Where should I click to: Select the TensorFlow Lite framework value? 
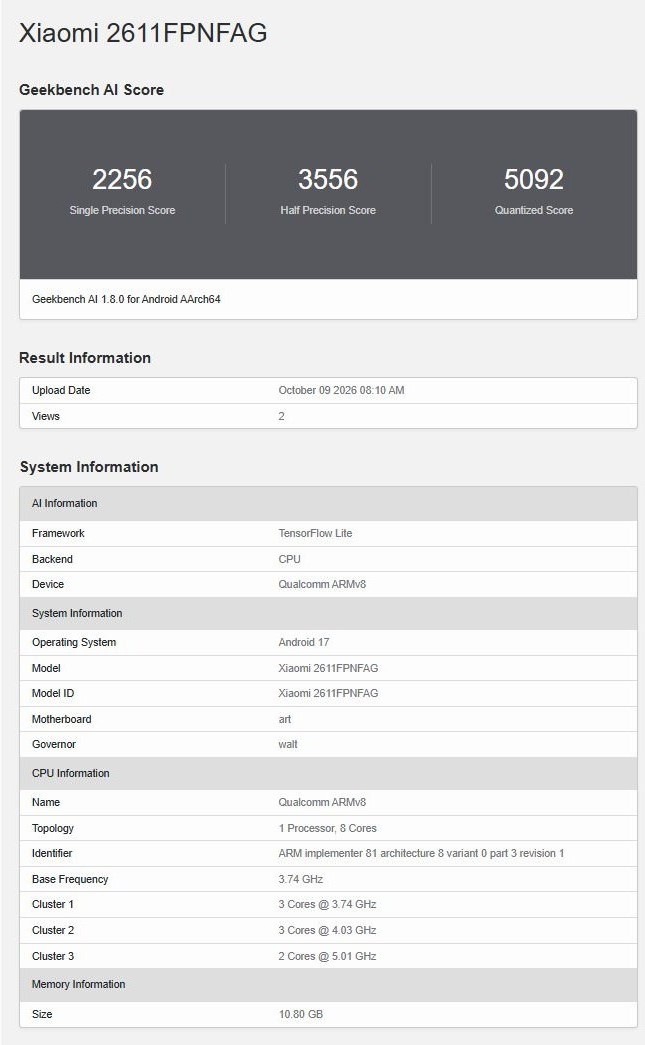[315, 533]
